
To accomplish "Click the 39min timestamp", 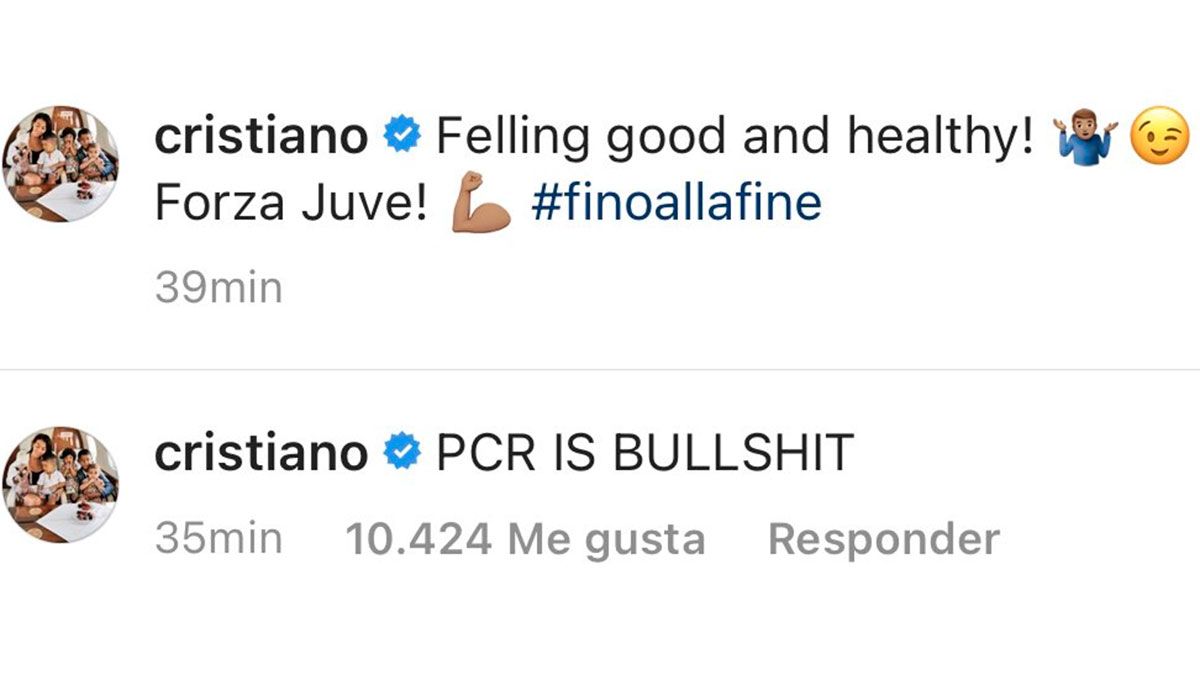I will [219, 288].
